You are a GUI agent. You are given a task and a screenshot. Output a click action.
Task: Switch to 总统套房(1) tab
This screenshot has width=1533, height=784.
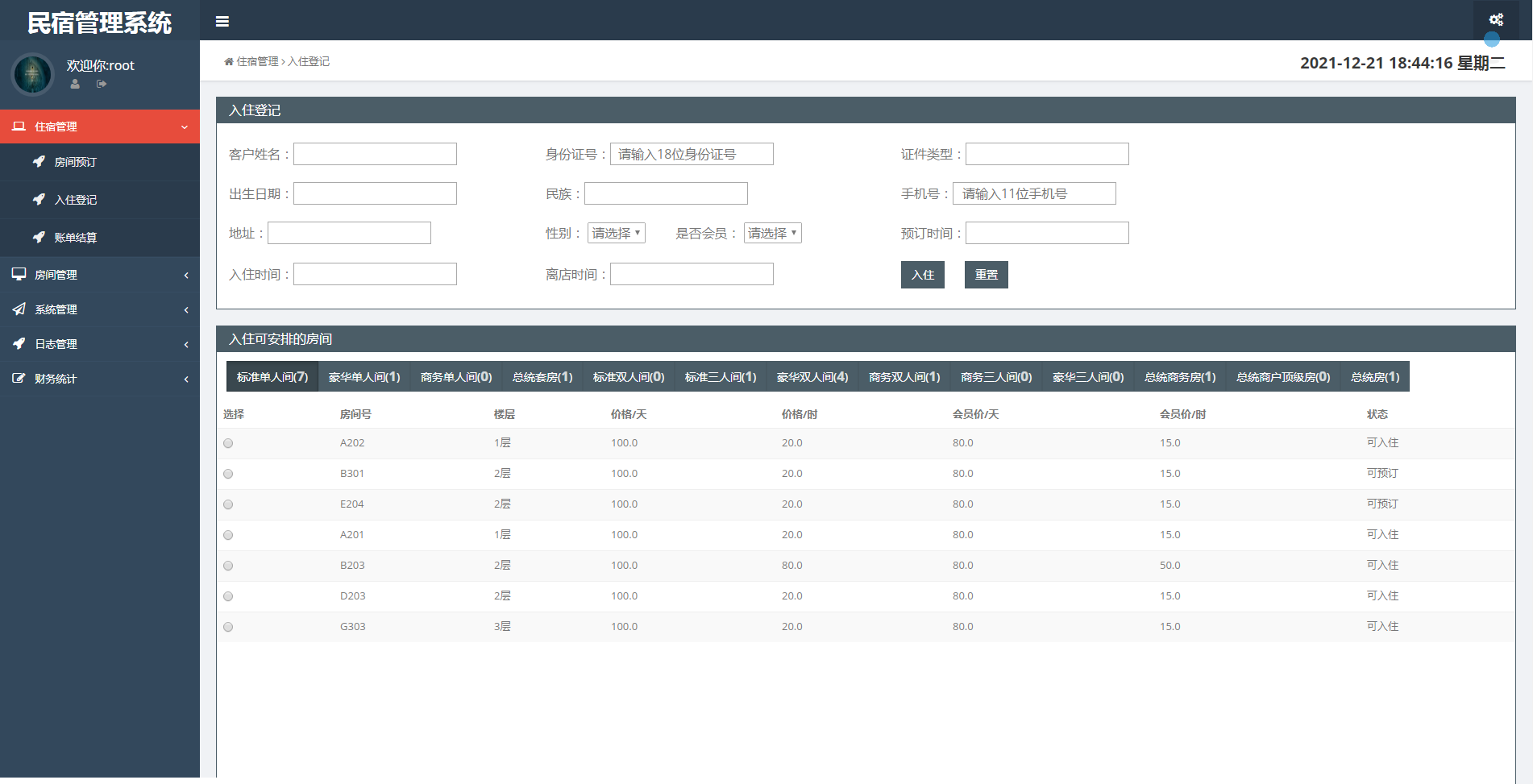[542, 376]
